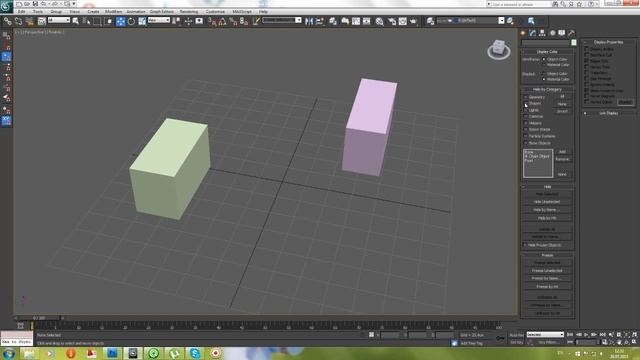Click the All button in Hide by Category
Screen dimensions: 640x360
click(x=562, y=96)
